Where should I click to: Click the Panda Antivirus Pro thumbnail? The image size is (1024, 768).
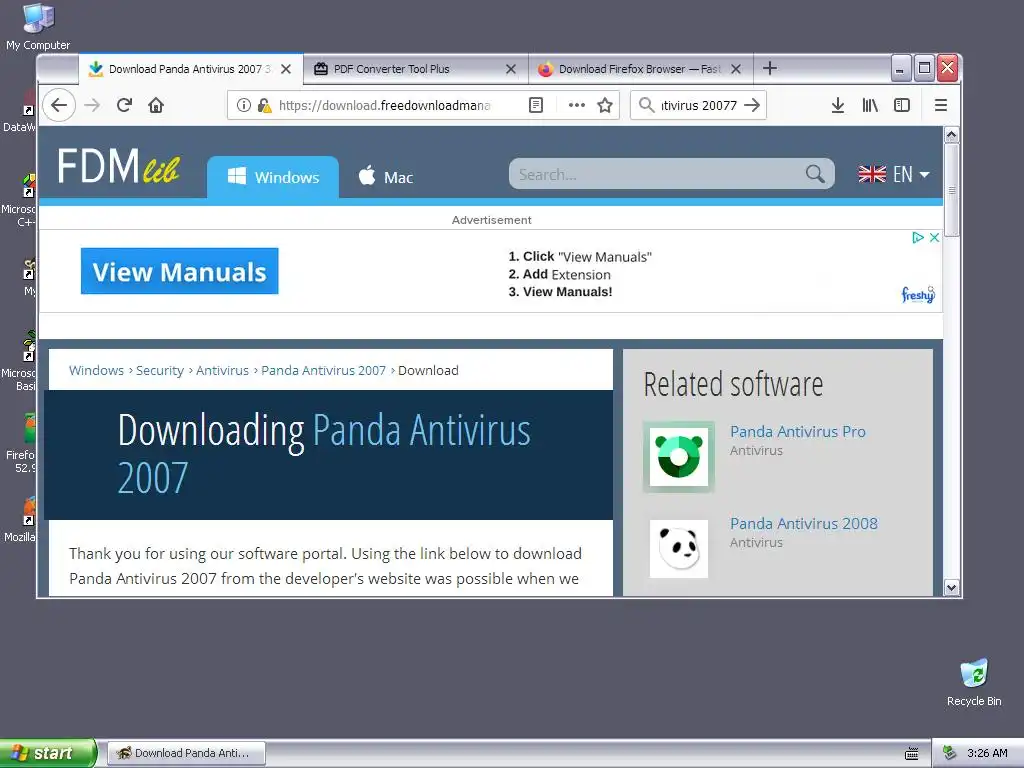(679, 456)
